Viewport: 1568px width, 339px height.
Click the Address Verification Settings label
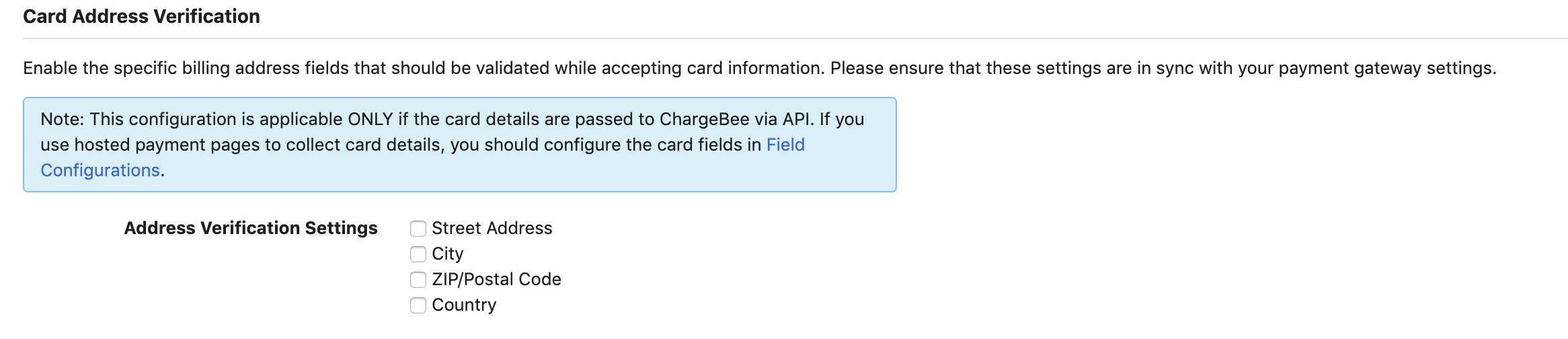(251, 229)
